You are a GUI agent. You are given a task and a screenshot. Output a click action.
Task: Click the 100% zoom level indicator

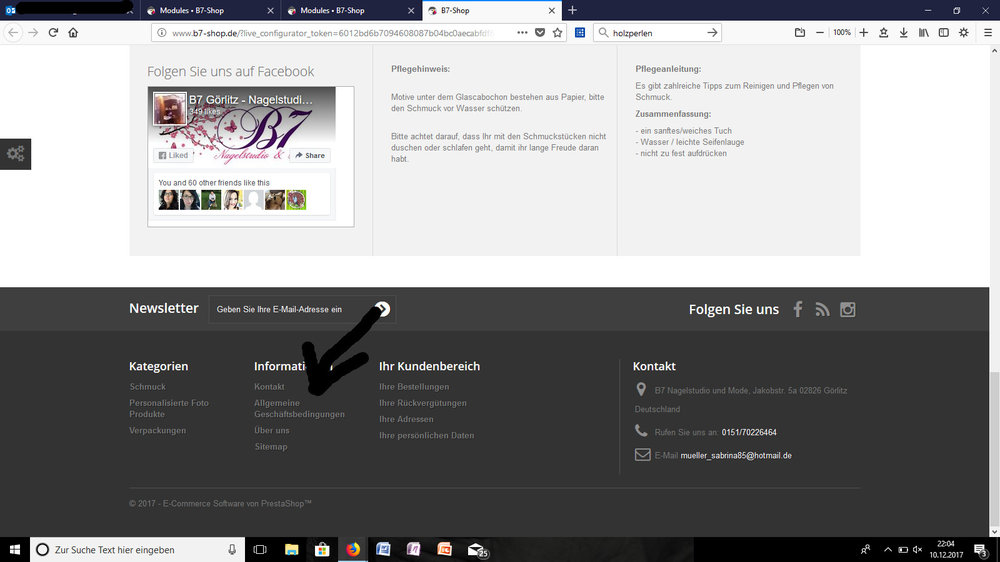pos(842,33)
